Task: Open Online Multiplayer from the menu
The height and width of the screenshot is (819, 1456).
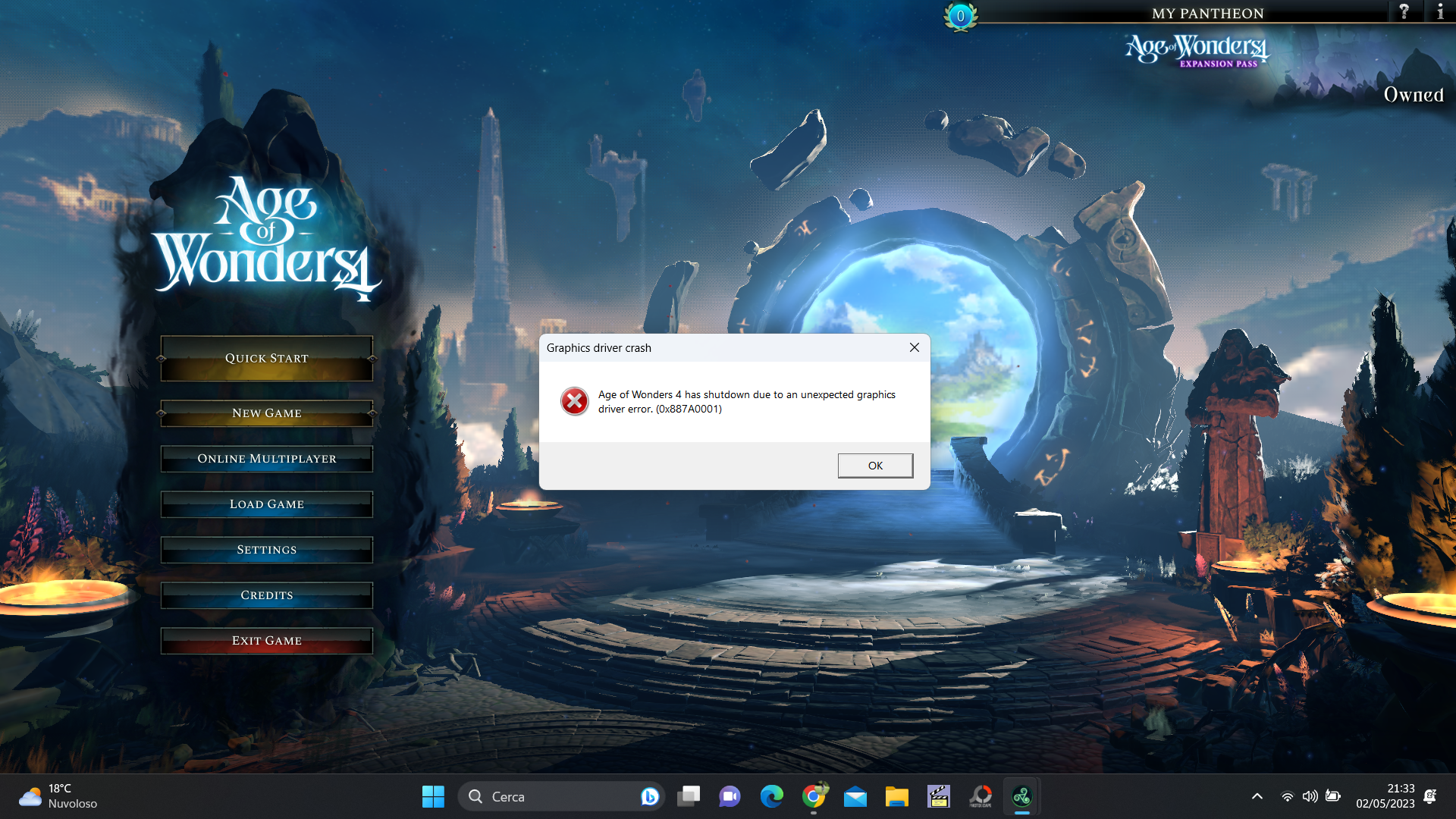Action: pos(267,459)
